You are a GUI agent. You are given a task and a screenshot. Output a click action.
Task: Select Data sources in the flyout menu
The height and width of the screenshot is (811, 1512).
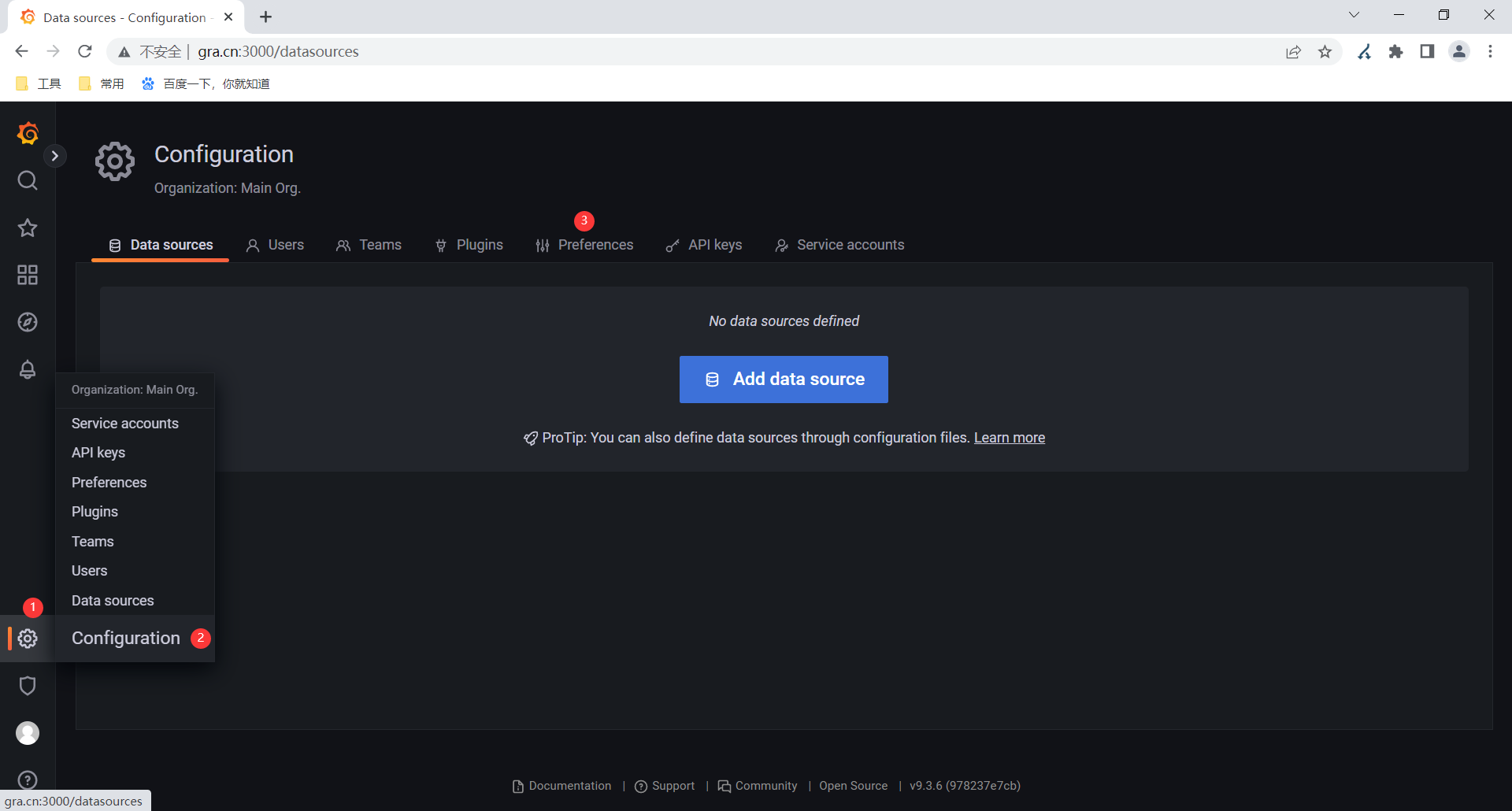pos(135,601)
